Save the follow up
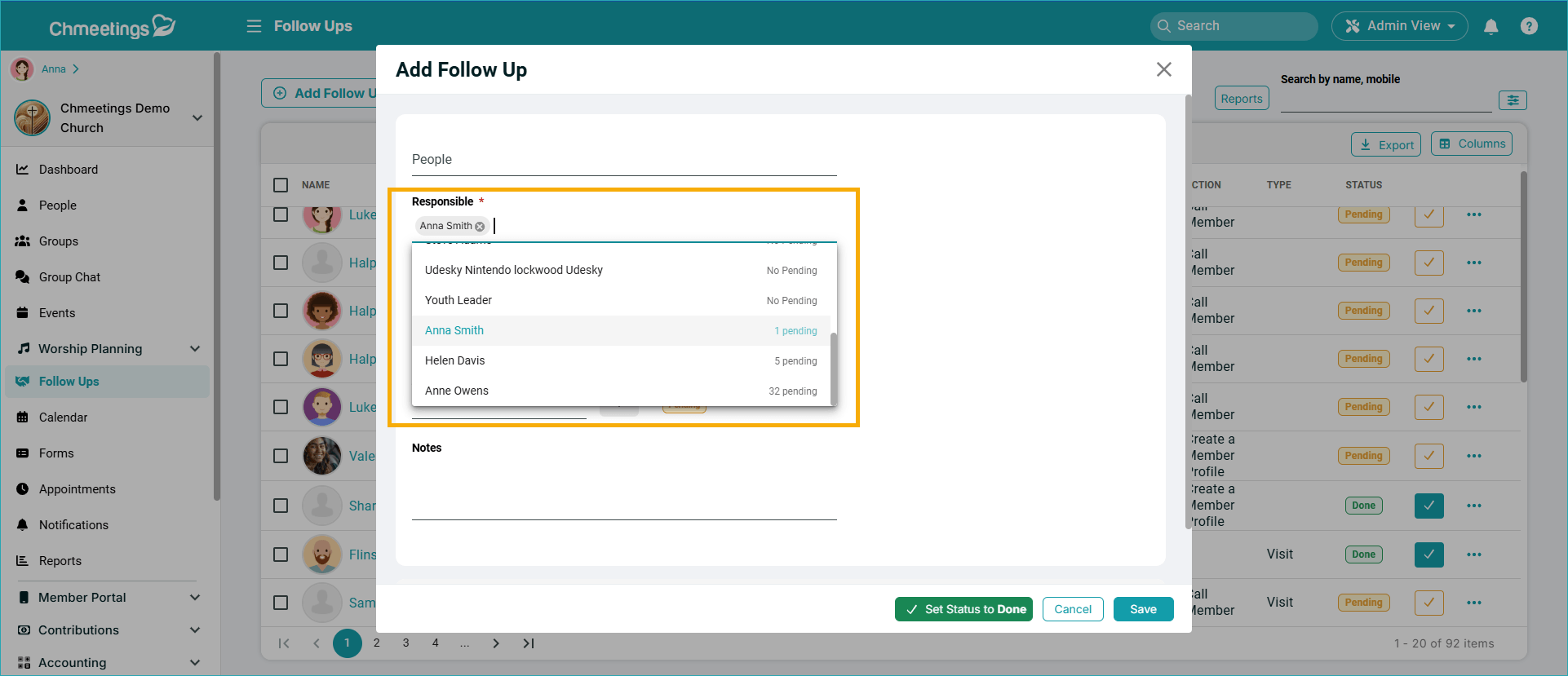 click(1143, 609)
